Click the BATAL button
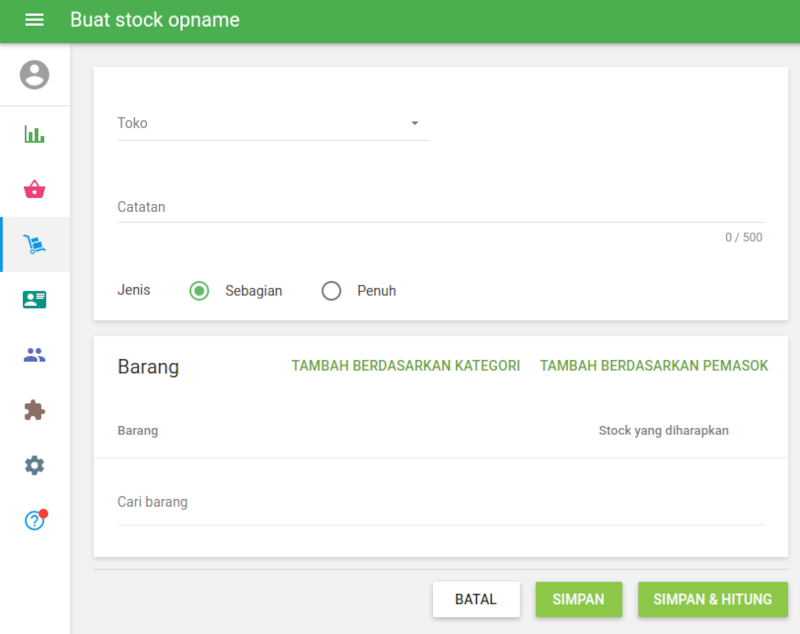The image size is (800, 634). 476,599
